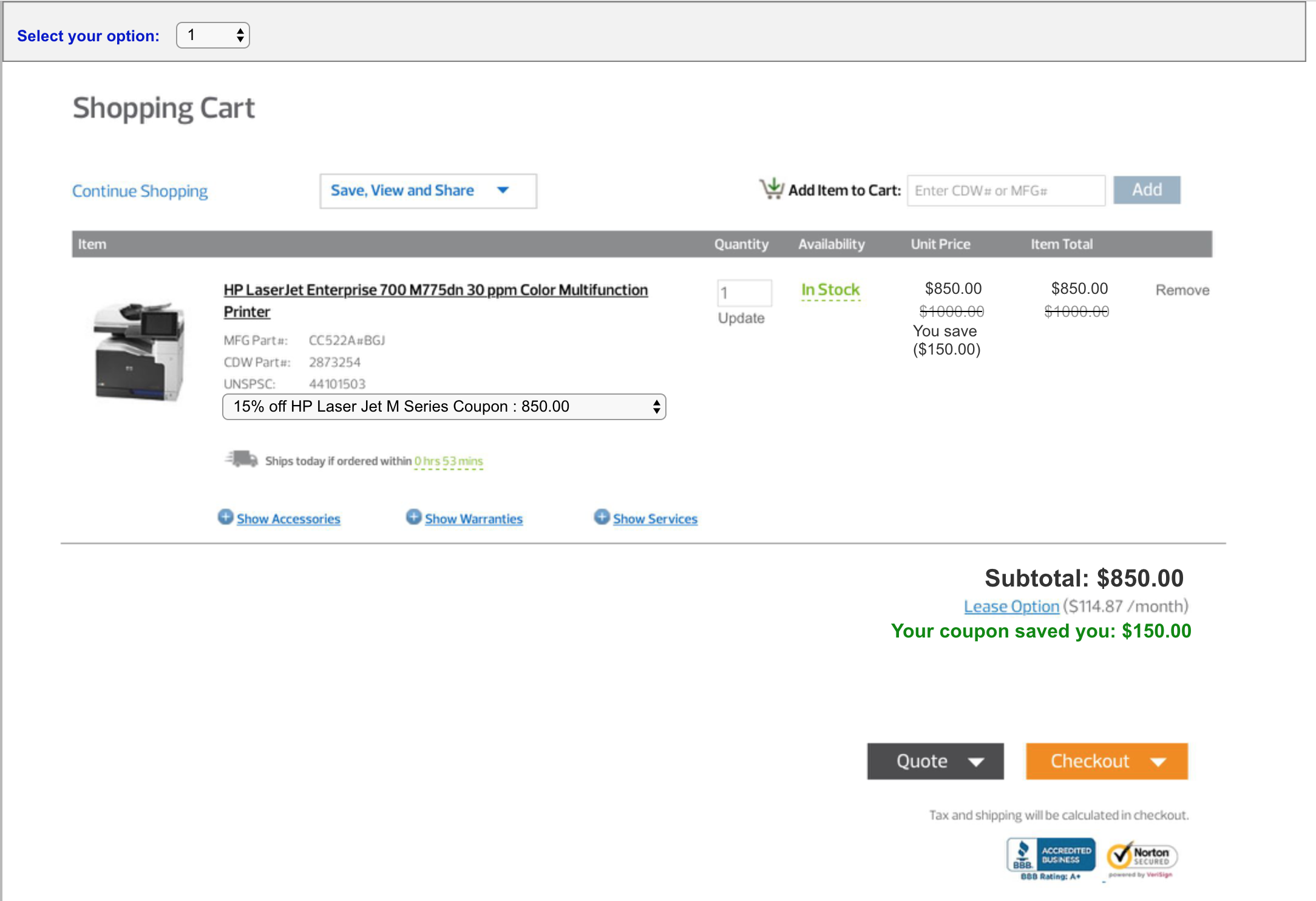Click the plus icon beside Show Accessories

pyautogui.click(x=225, y=517)
